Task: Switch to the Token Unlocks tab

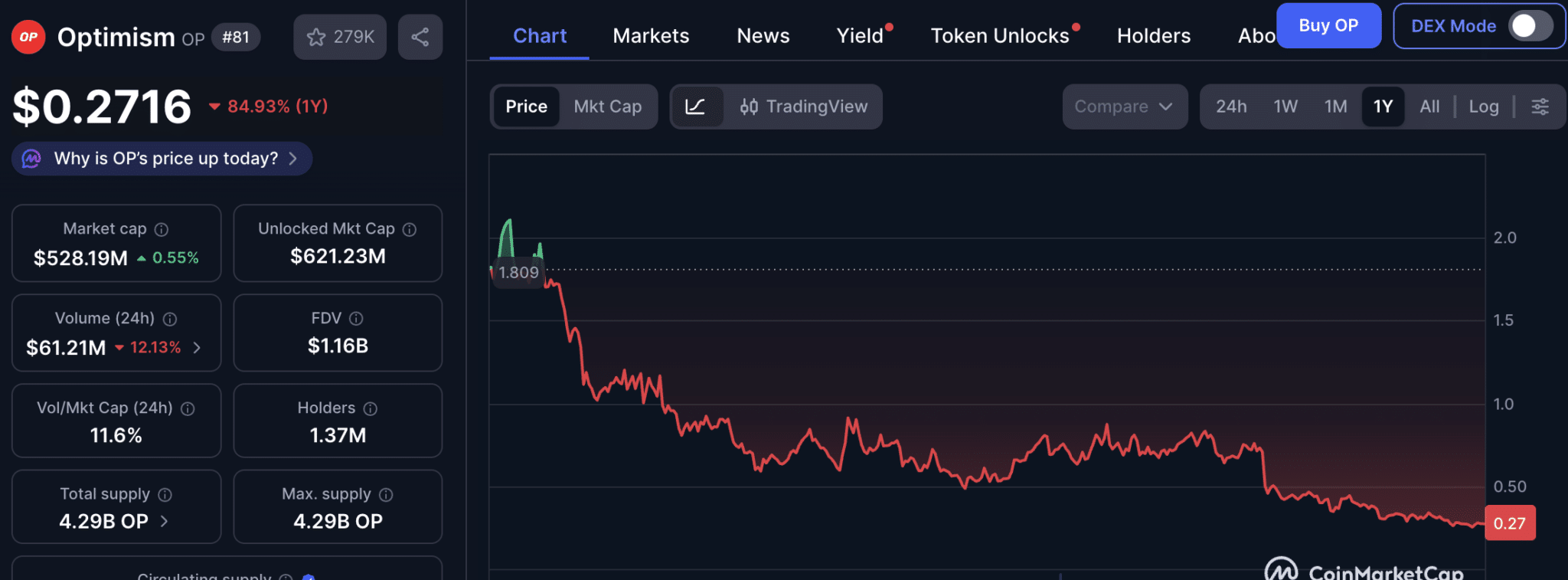Action: coord(999,36)
